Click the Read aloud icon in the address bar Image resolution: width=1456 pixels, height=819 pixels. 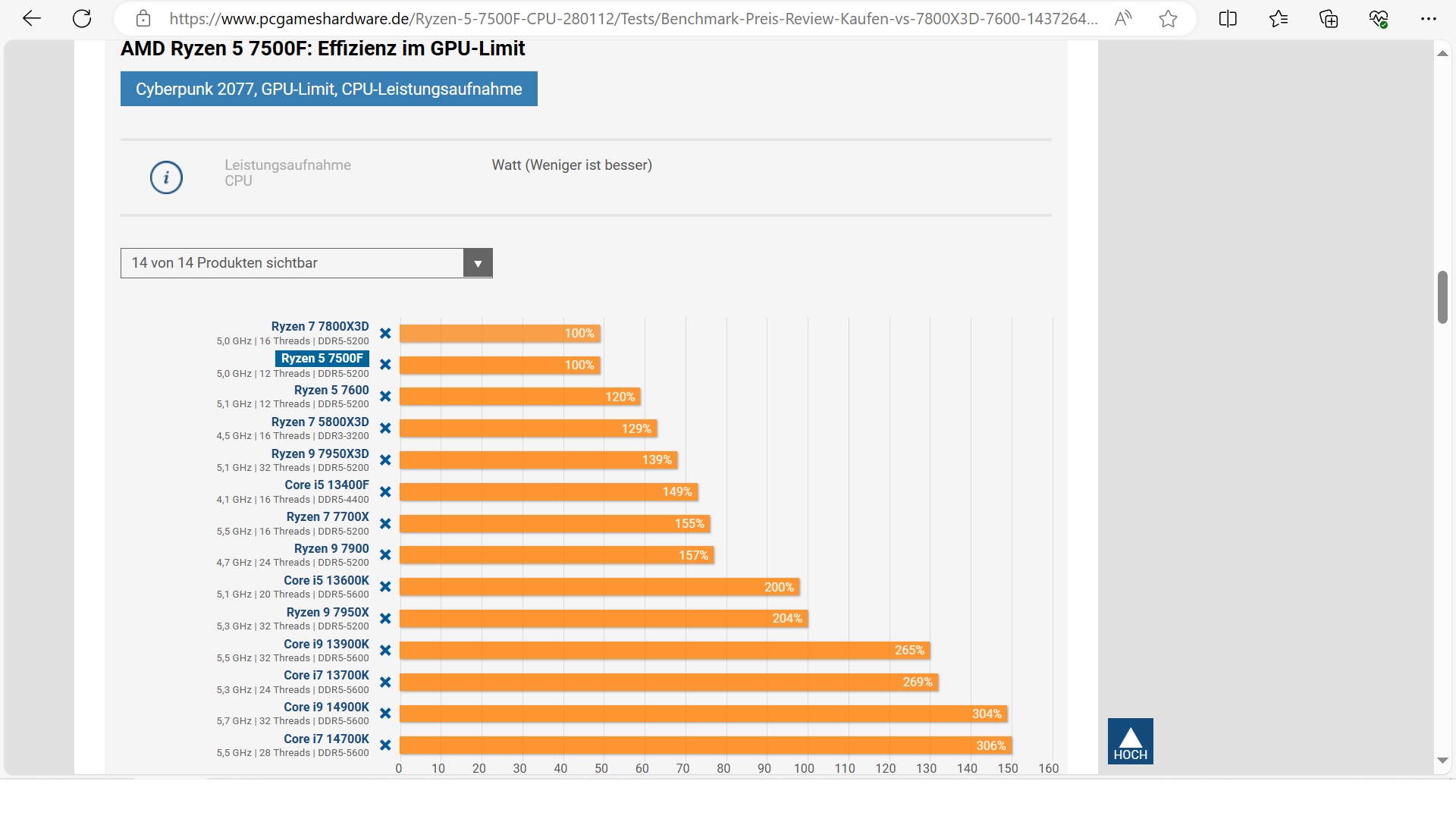pyautogui.click(x=1123, y=19)
